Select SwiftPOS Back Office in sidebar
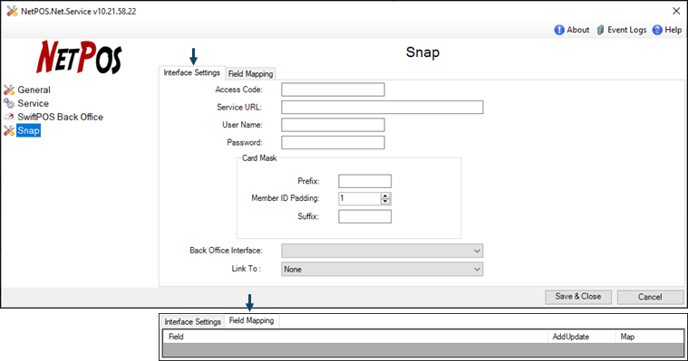 60,117
